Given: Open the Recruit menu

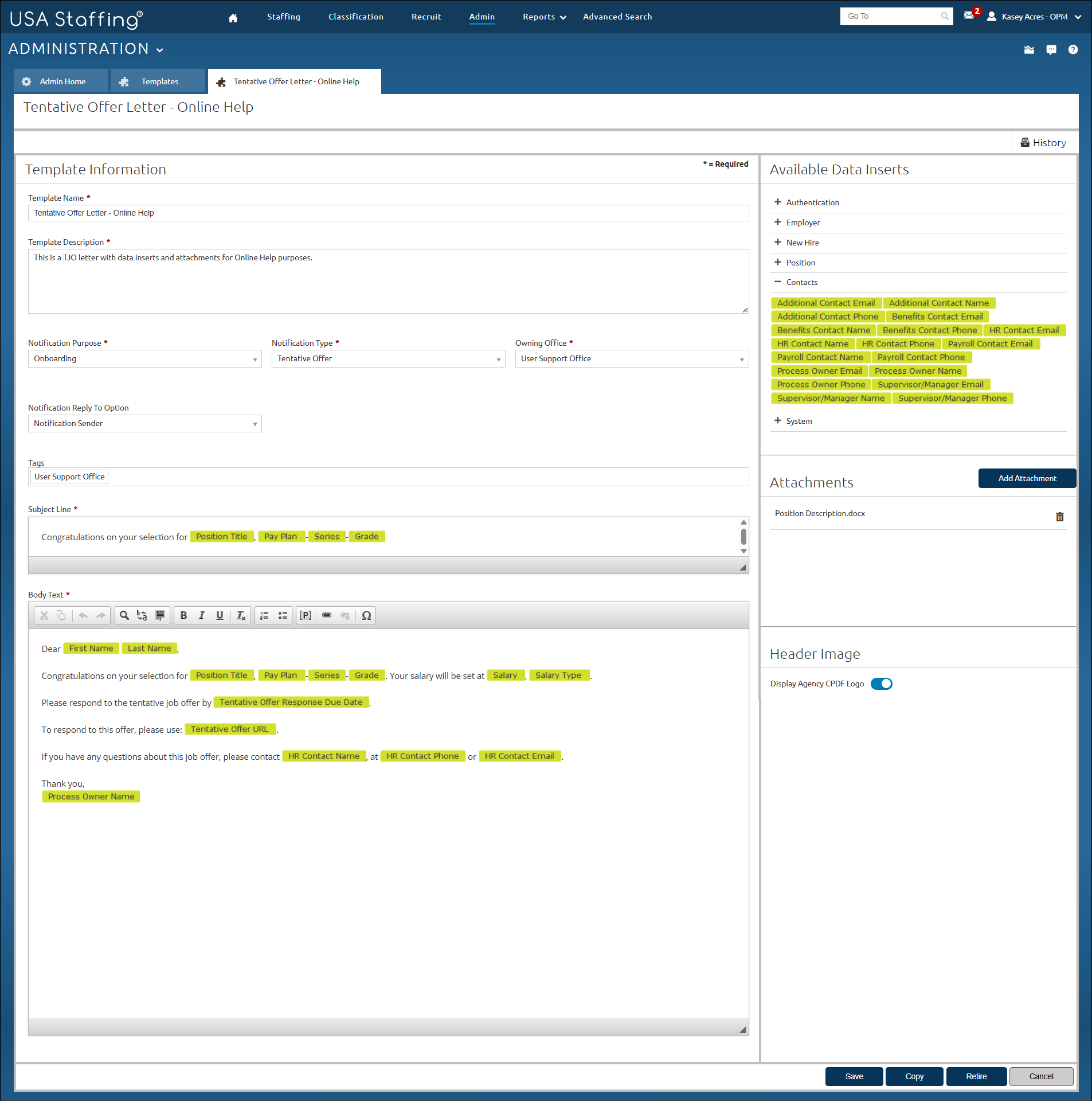Looking at the screenshot, I should pos(426,17).
